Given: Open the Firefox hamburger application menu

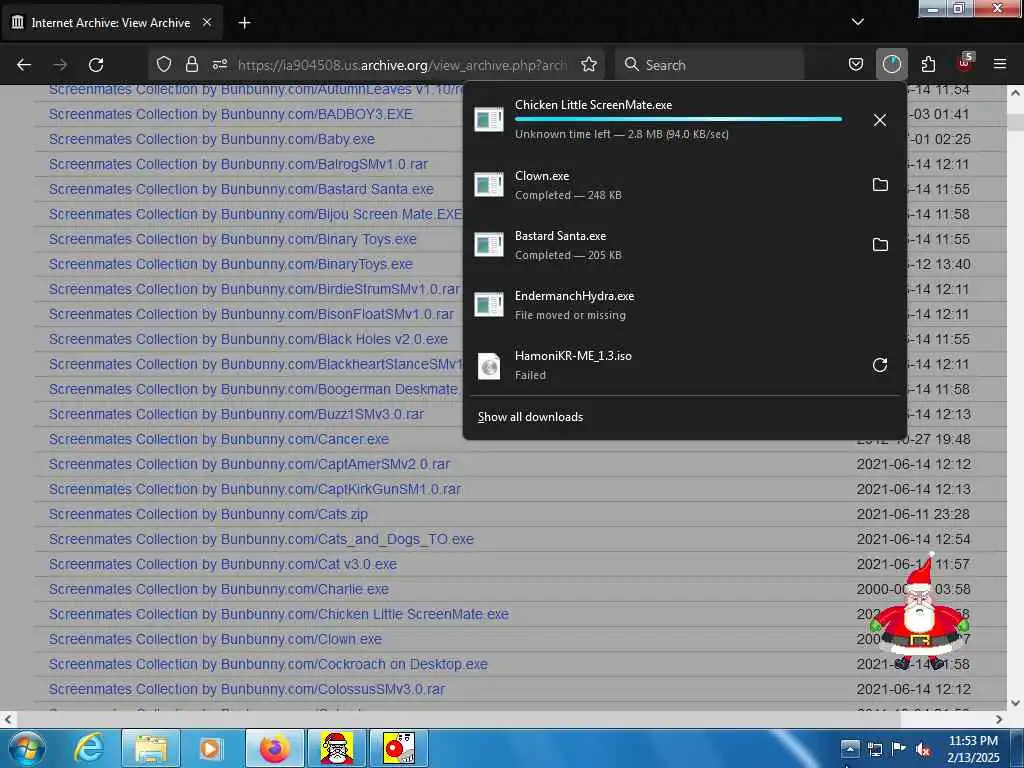Looking at the screenshot, I should (999, 64).
